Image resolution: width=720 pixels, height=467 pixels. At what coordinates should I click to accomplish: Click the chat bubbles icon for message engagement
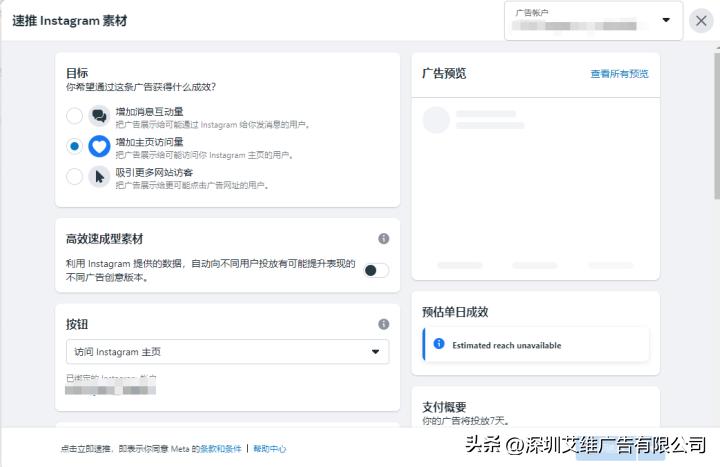pyautogui.click(x=99, y=116)
